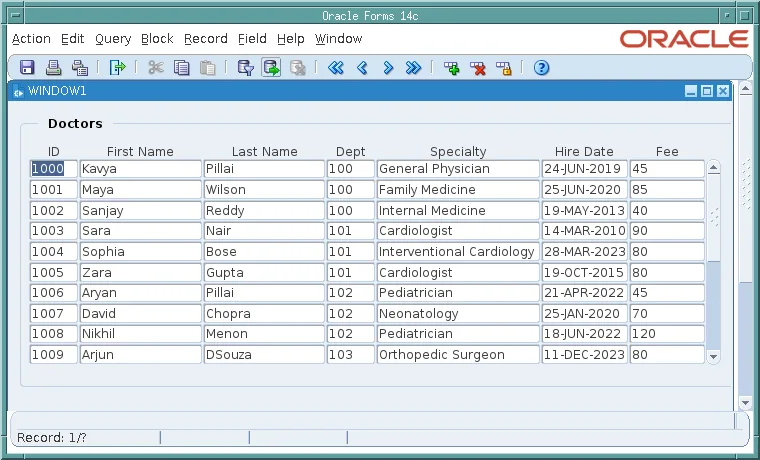Click the outer window scrollbar down arrow
Image resolution: width=760 pixels, height=460 pixels.
745,402
